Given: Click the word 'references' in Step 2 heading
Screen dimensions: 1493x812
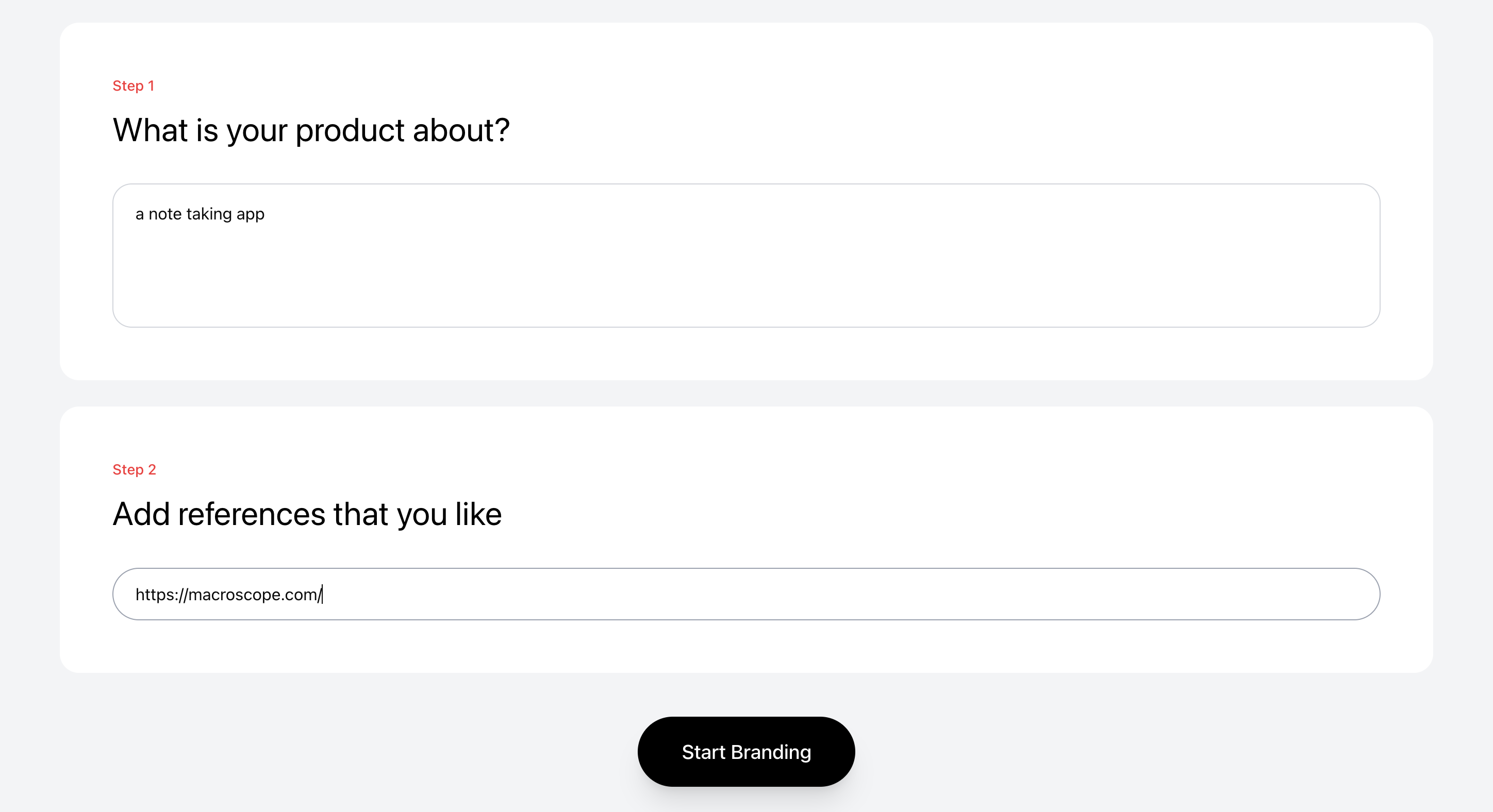Looking at the screenshot, I should pyautogui.click(x=252, y=514).
